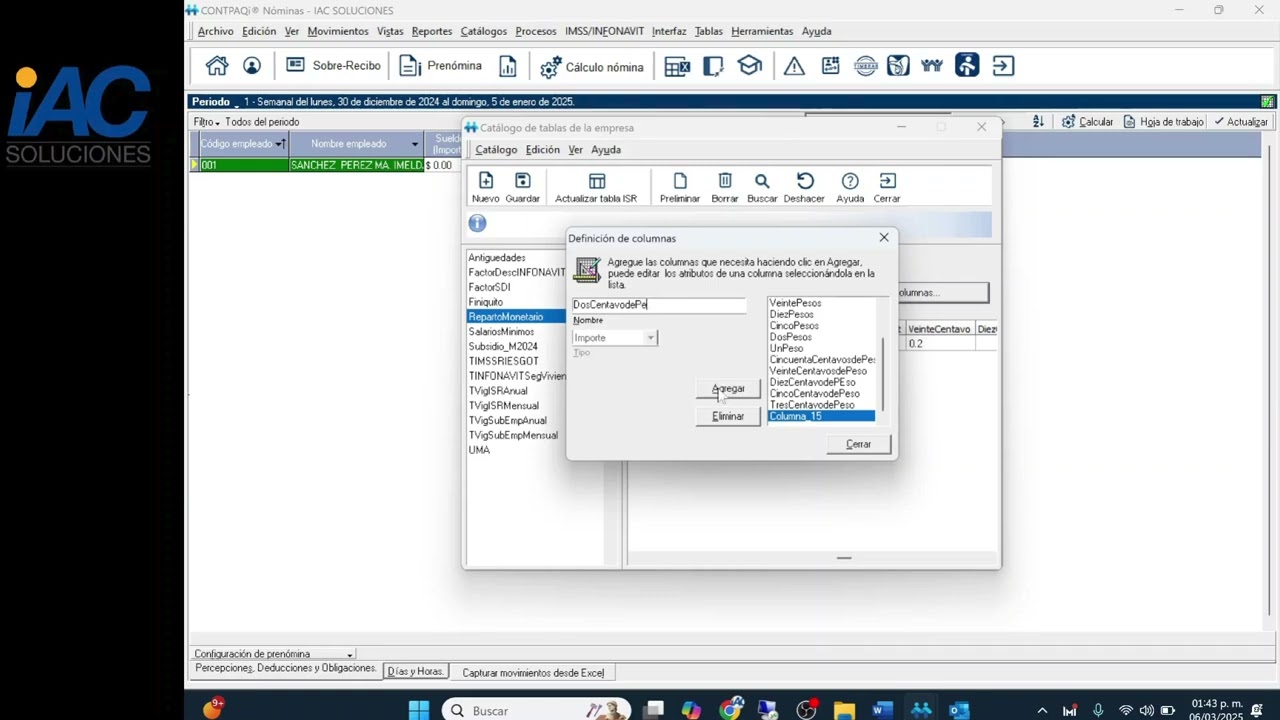
Task: Click Calcular in the period toolbar
Action: coord(1087,121)
